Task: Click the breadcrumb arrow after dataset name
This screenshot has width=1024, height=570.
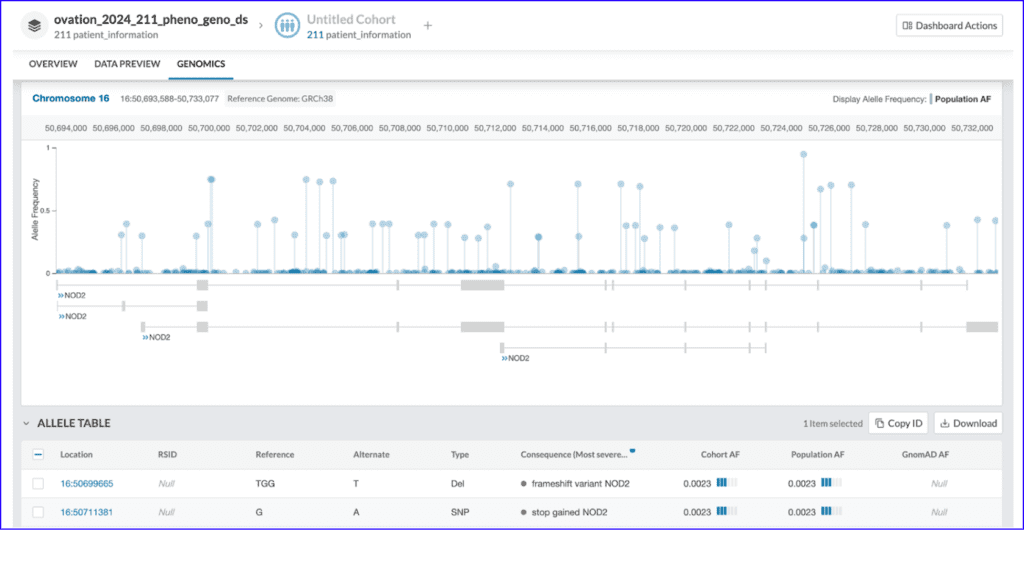Action: coord(261,25)
